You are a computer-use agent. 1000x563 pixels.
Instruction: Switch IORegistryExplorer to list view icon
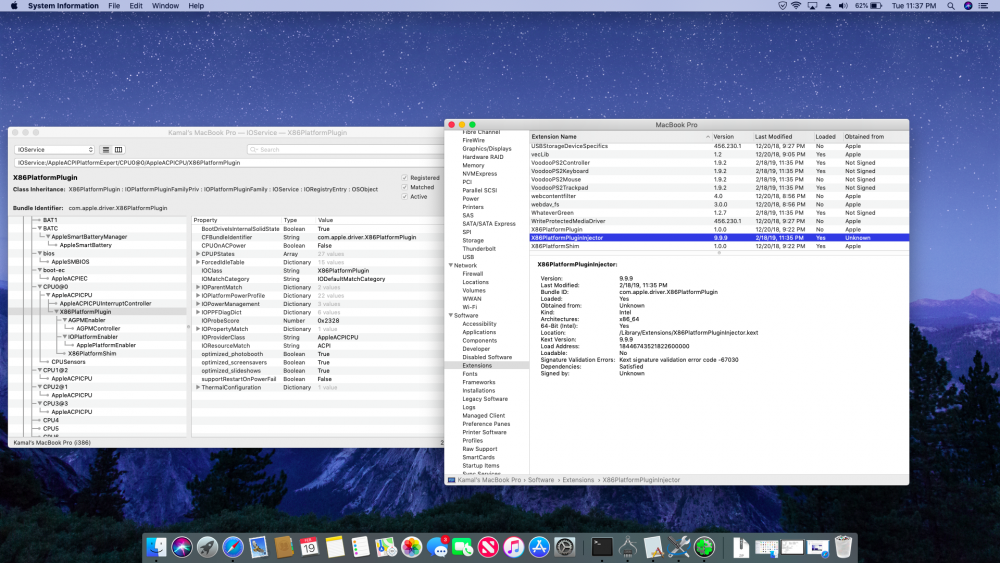point(107,150)
